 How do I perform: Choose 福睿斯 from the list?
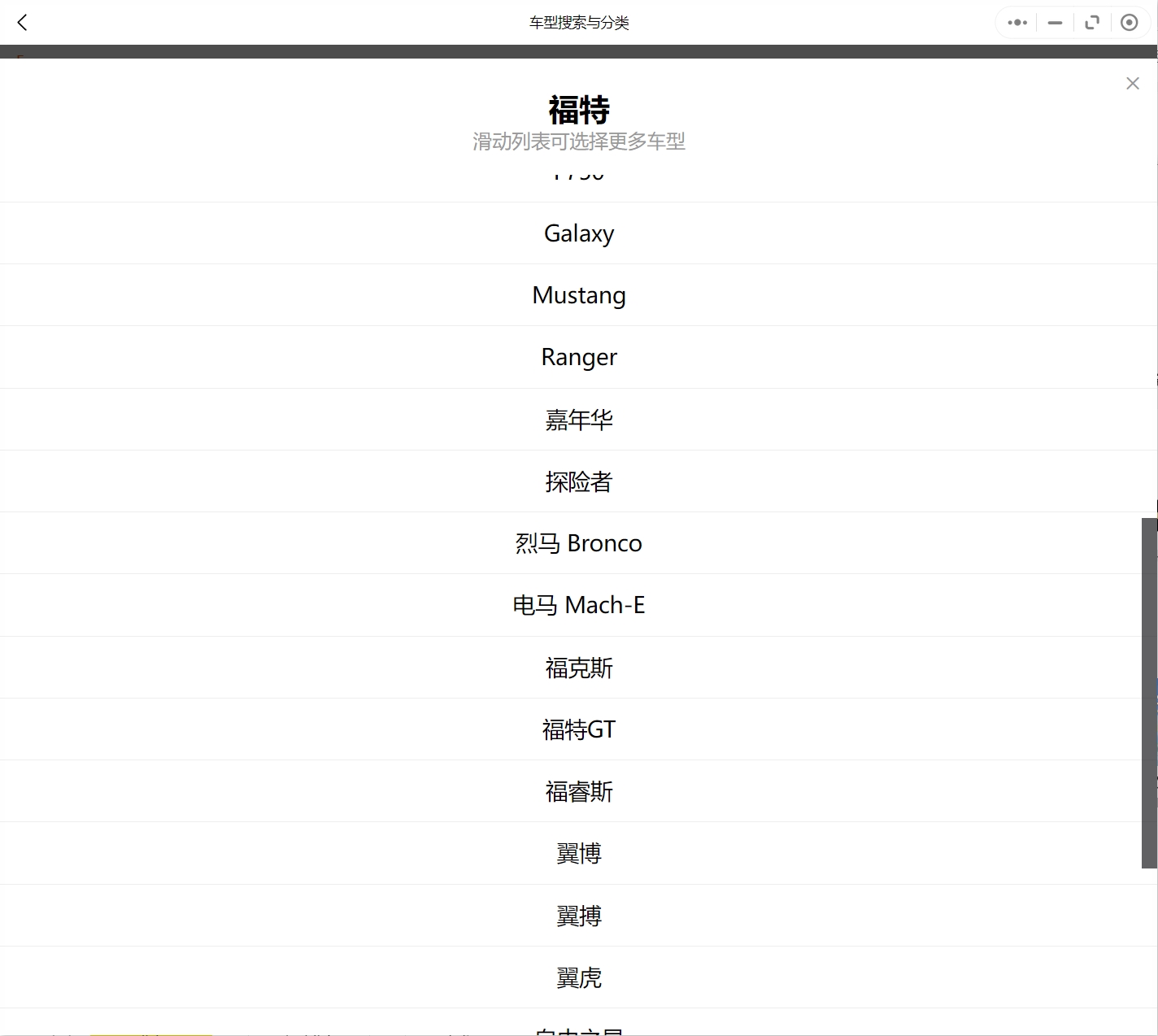pos(579,791)
